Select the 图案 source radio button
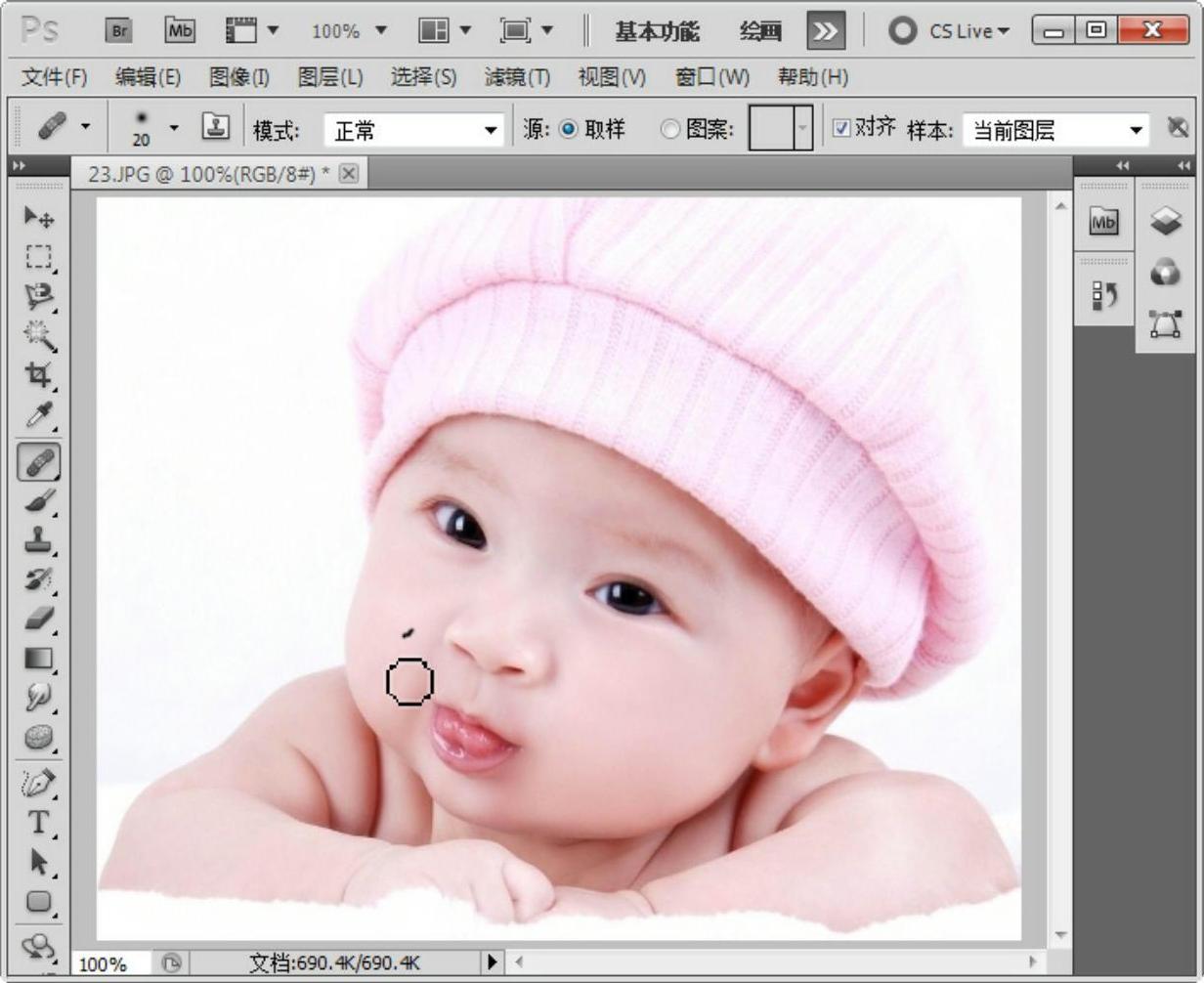This screenshot has width=1204, height=983. click(x=669, y=129)
